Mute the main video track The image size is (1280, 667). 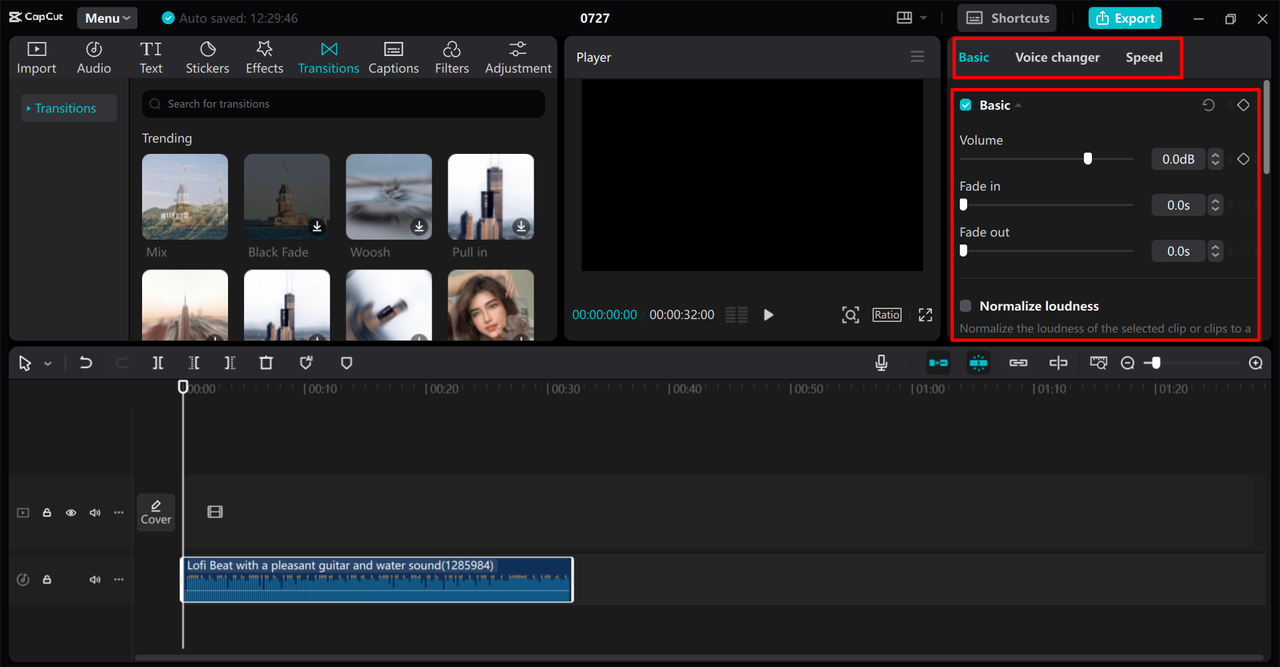tap(95, 513)
